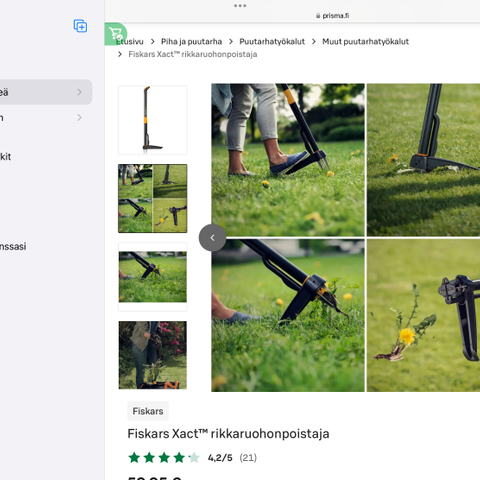Viewport: 480px width, 480px height.
Task: Open the three-dot multitasking menu
Action: [x=240, y=6]
